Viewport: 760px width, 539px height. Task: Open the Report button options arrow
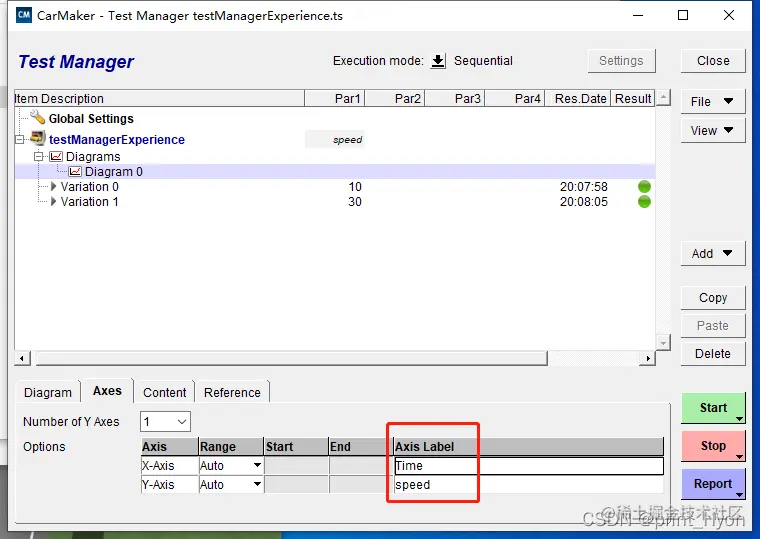(739, 494)
